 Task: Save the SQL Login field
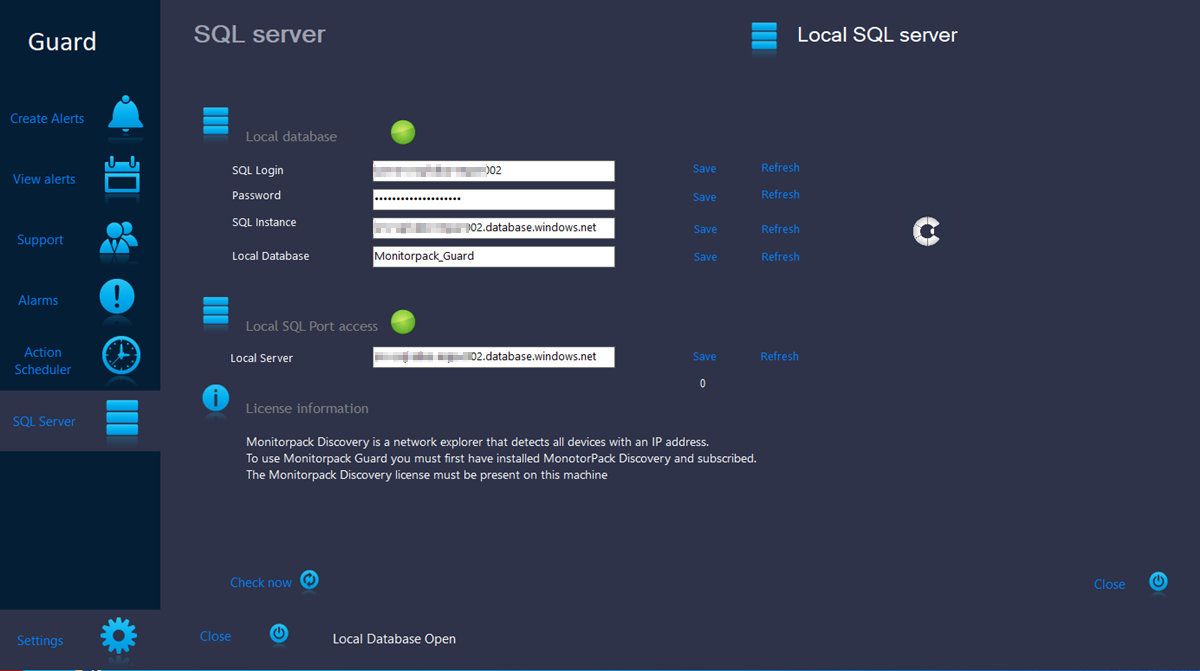coord(705,169)
